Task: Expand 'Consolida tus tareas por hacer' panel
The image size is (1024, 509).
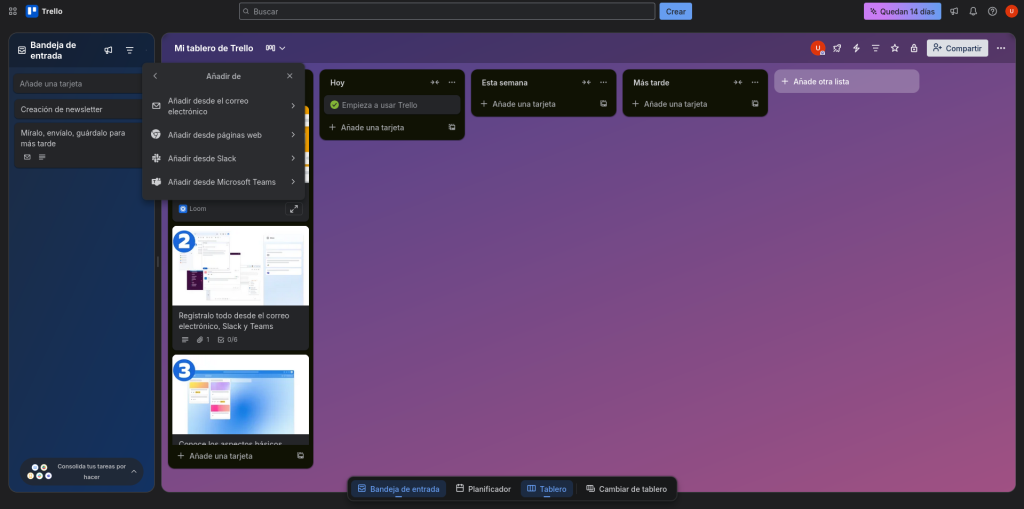Action: coord(134,472)
